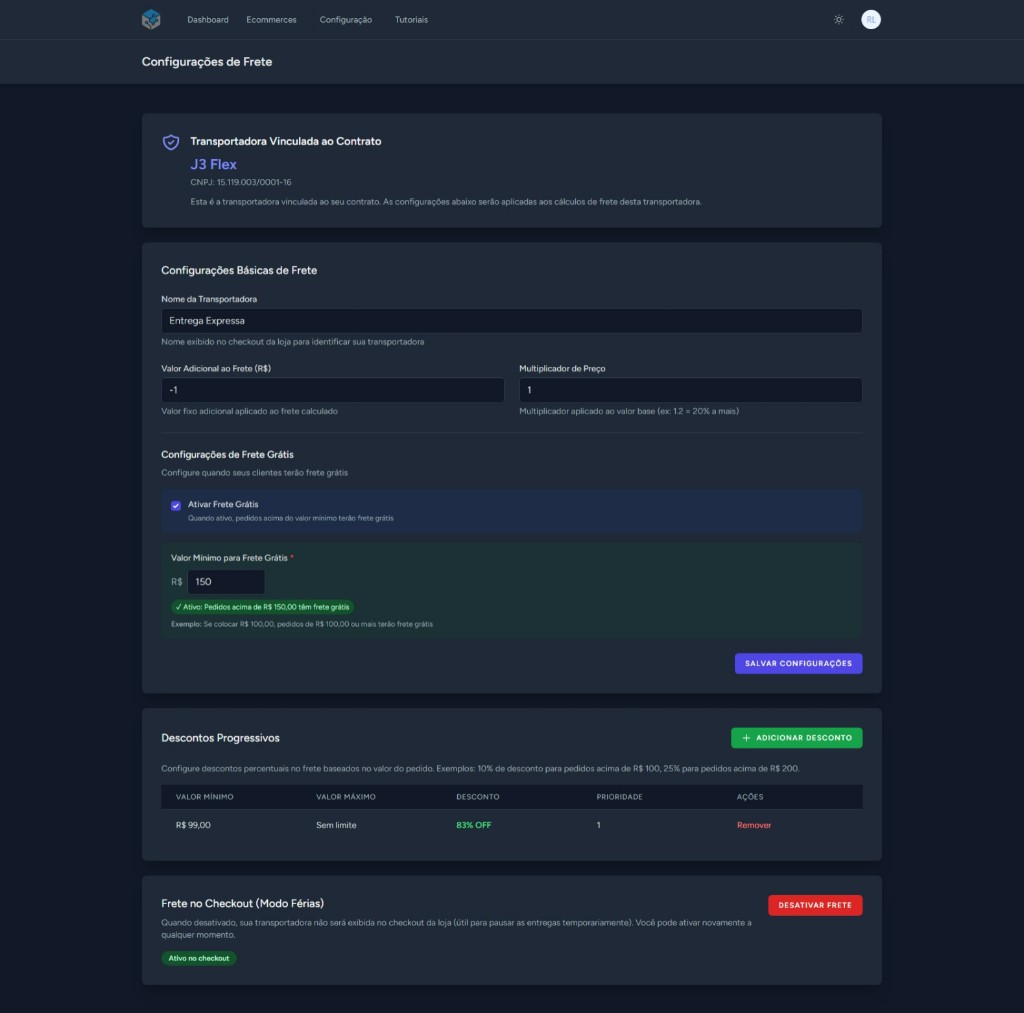Viewport: 1024px width, 1013px height.
Task: Click the Valor Máximo column header
Action: point(345,797)
